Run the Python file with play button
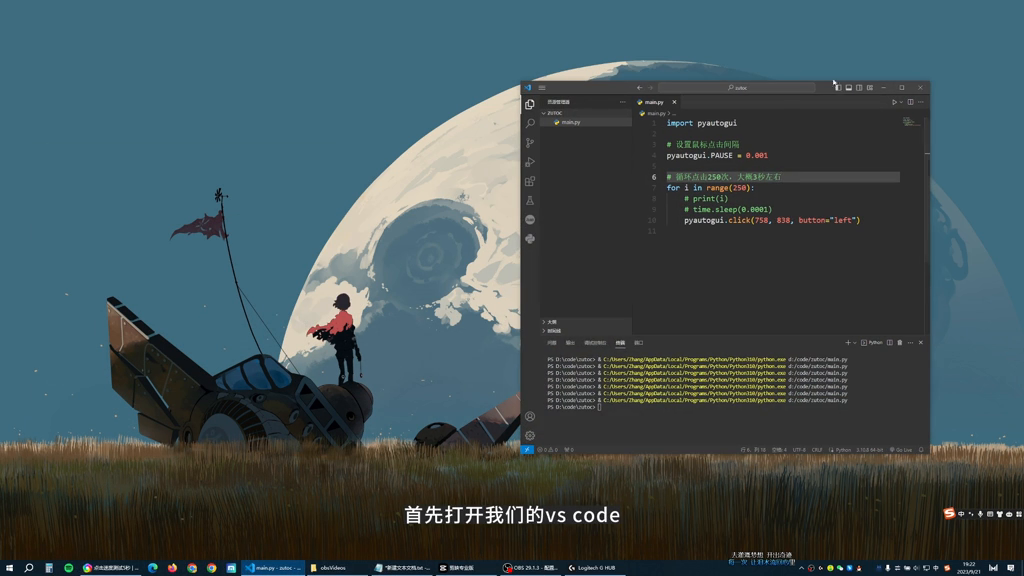The image size is (1024, 576). click(894, 102)
